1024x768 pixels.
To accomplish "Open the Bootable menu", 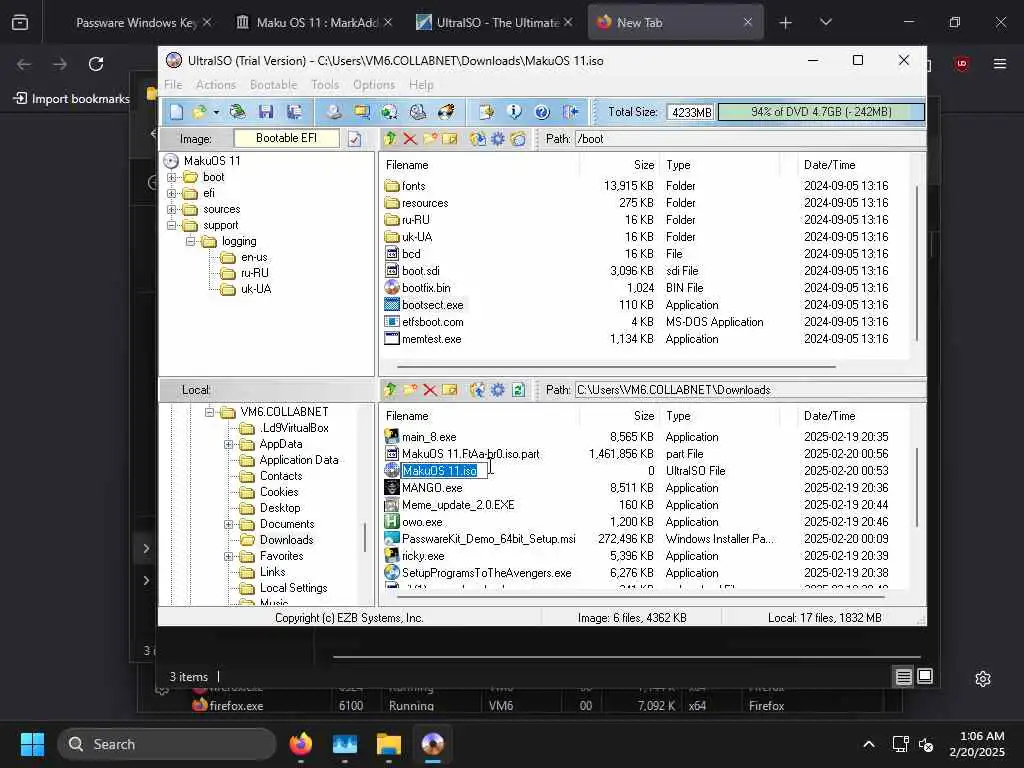I will 273,85.
